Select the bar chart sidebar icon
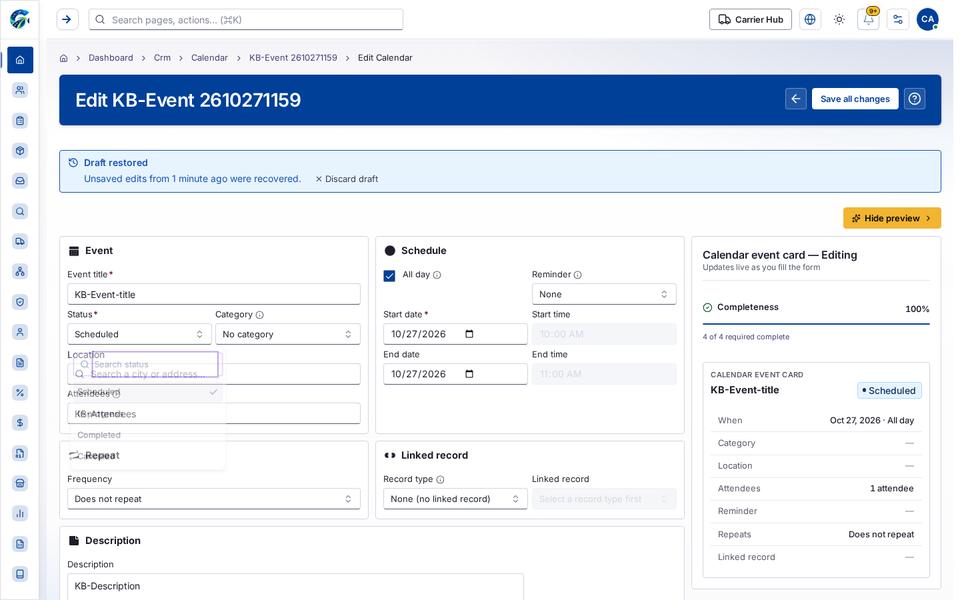This screenshot has width=960, height=600. tap(20, 513)
